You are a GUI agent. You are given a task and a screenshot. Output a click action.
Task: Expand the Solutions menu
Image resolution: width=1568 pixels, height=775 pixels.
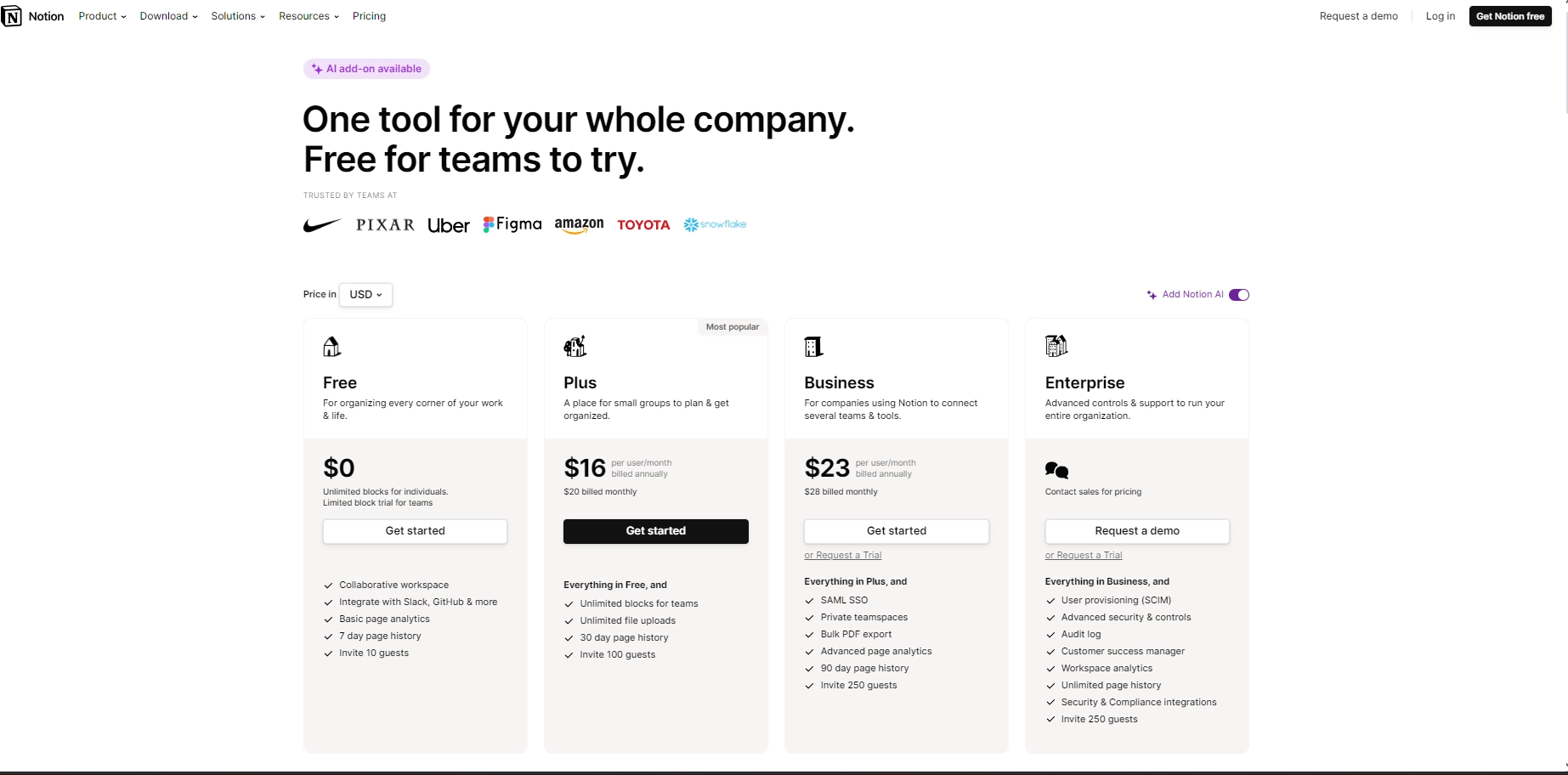click(238, 16)
